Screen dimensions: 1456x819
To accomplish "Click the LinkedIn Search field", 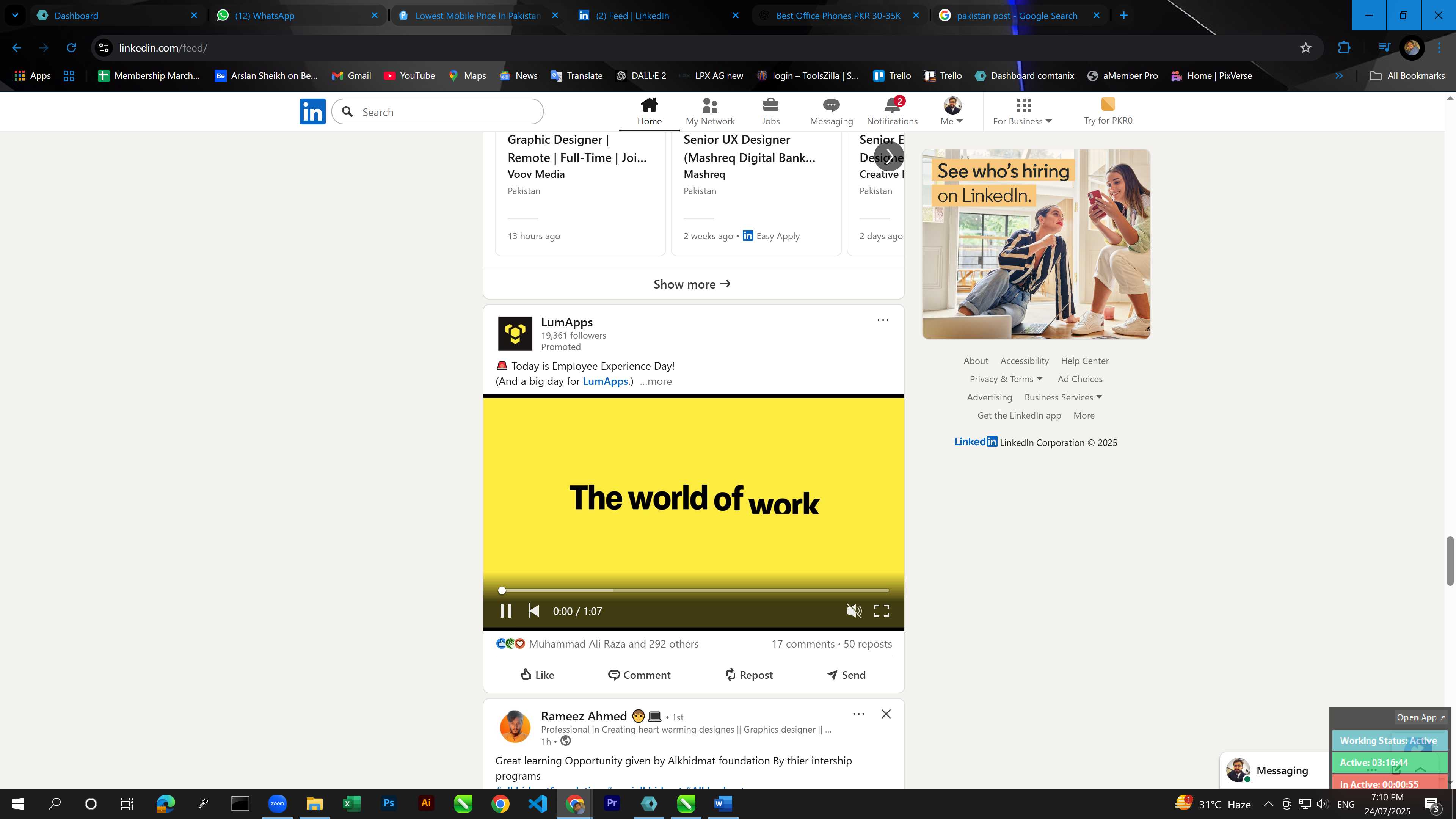I will 438,112.
